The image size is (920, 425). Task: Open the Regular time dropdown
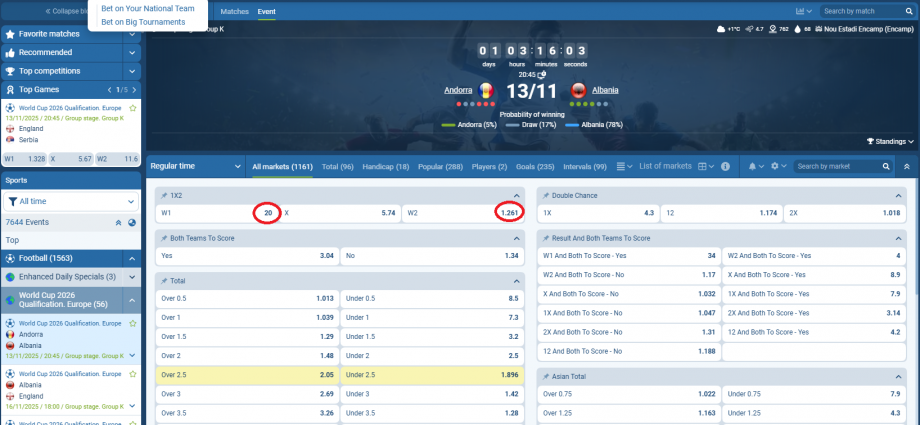pyautogui.click(x=195, y=167)
